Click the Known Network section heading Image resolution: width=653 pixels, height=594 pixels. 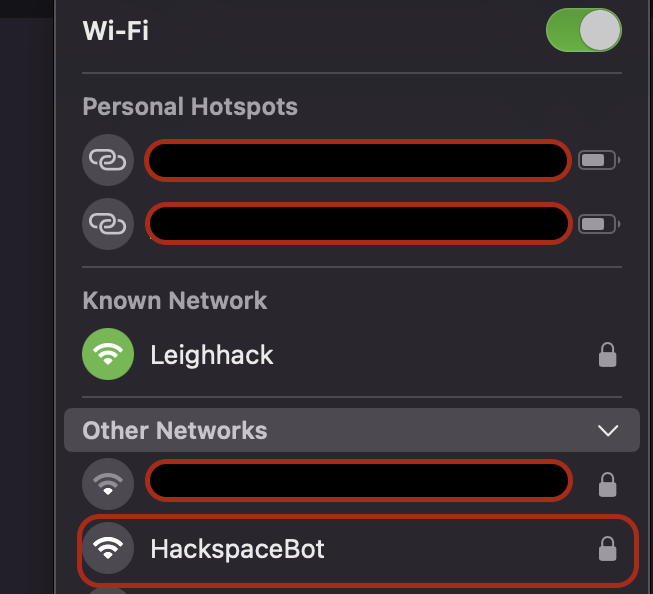coord(175,300)
